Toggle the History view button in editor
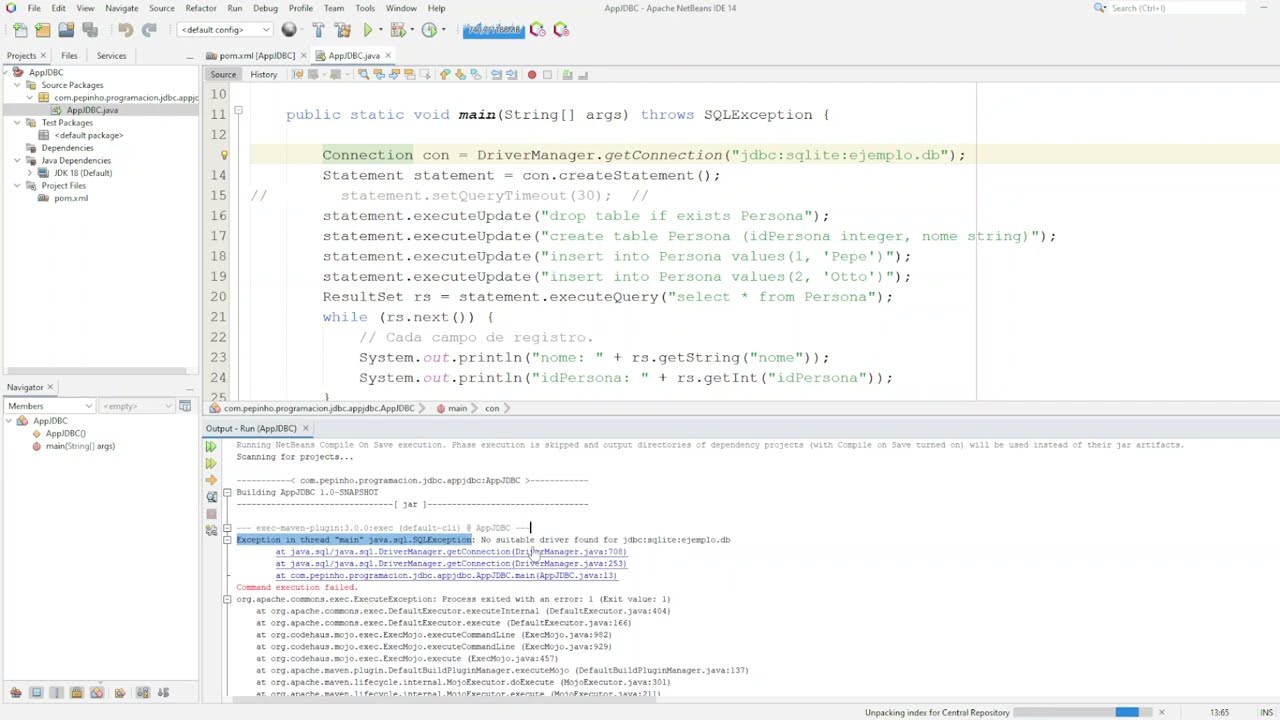Screen dimensions: 1280x720 (264, 75)
